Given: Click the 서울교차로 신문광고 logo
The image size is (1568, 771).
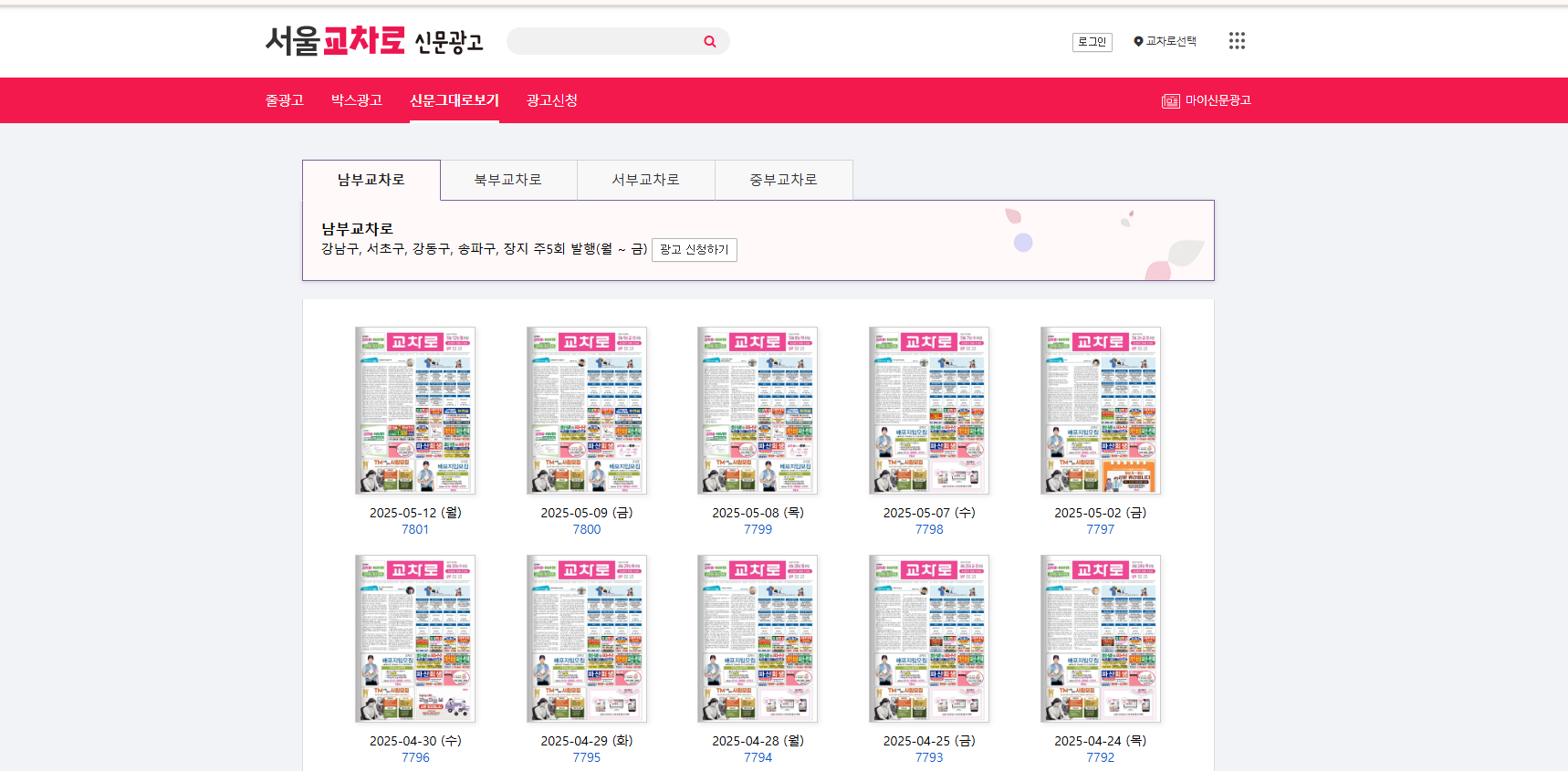Looking at the screenshot, I should 374,41.
